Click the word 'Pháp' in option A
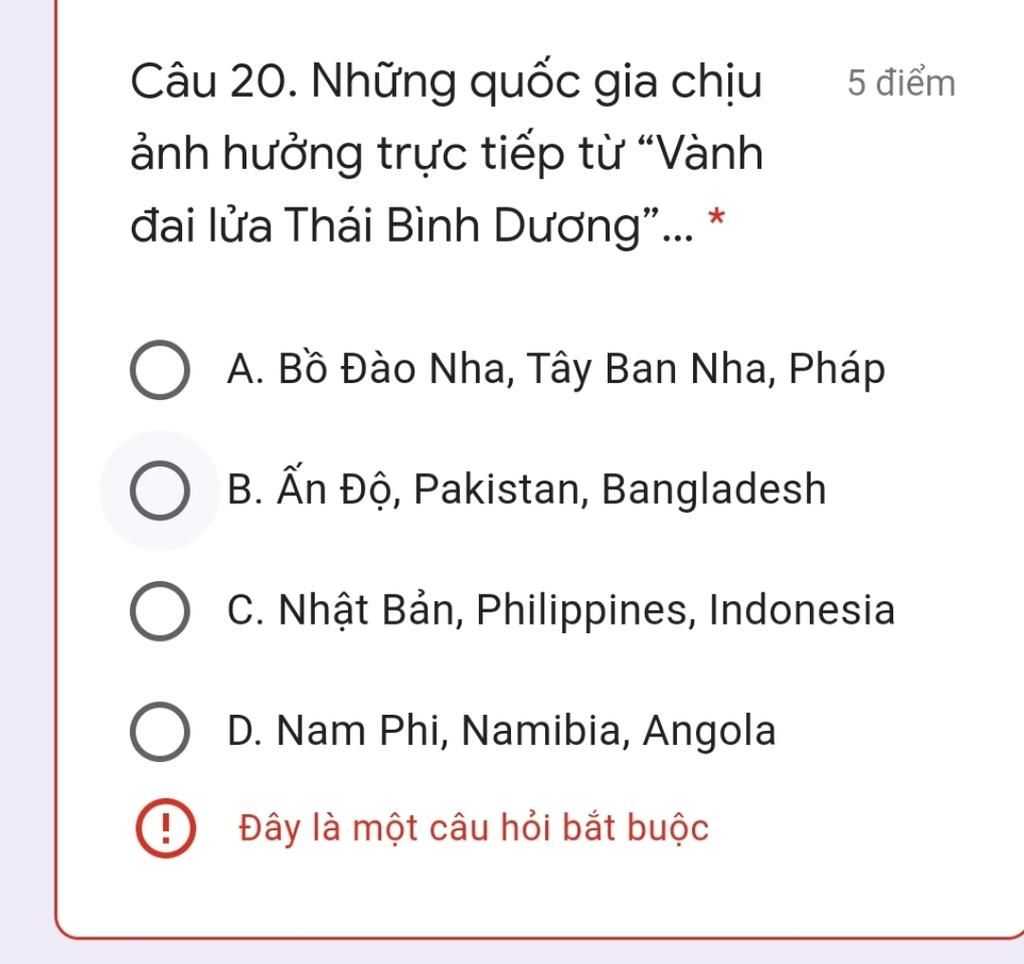Viewport: 1024px width, 964px height. pyautogui.click(x=837, y=369)
